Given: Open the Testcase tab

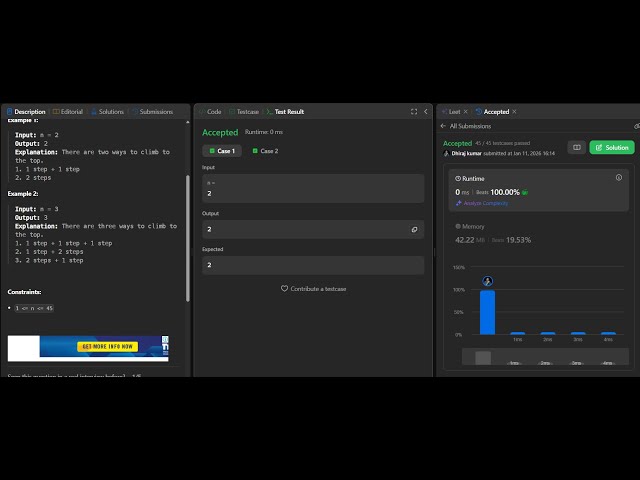Looking at the screenshot, I should pos(246,112).
